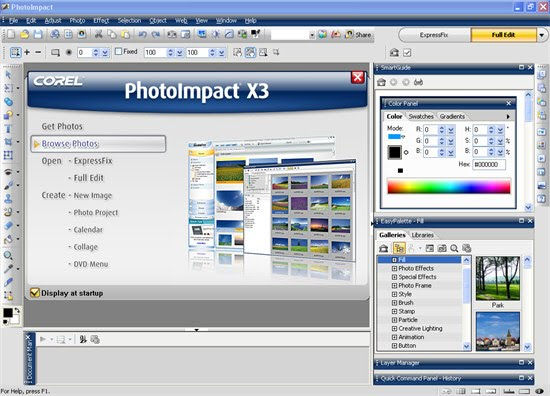Click the Undo arrow icon
The width and height of the screenshot is (550, 396).
(142, 34)
